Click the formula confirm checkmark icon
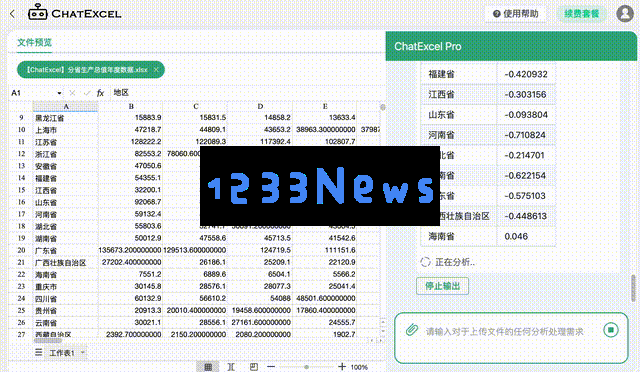Screen dimensions: 640x372 pos(87,93)
